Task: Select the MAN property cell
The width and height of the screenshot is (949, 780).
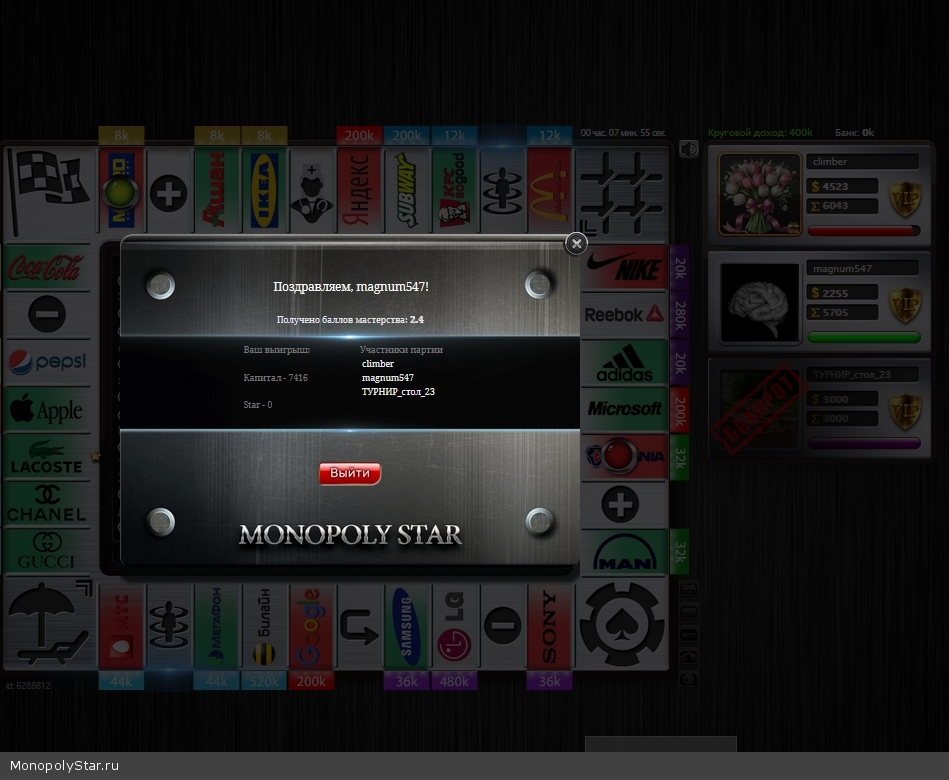Action: (x=624, y=552)
